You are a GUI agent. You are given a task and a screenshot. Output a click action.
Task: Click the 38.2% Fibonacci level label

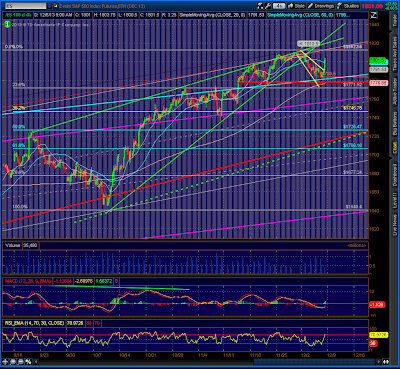(19, 108)
